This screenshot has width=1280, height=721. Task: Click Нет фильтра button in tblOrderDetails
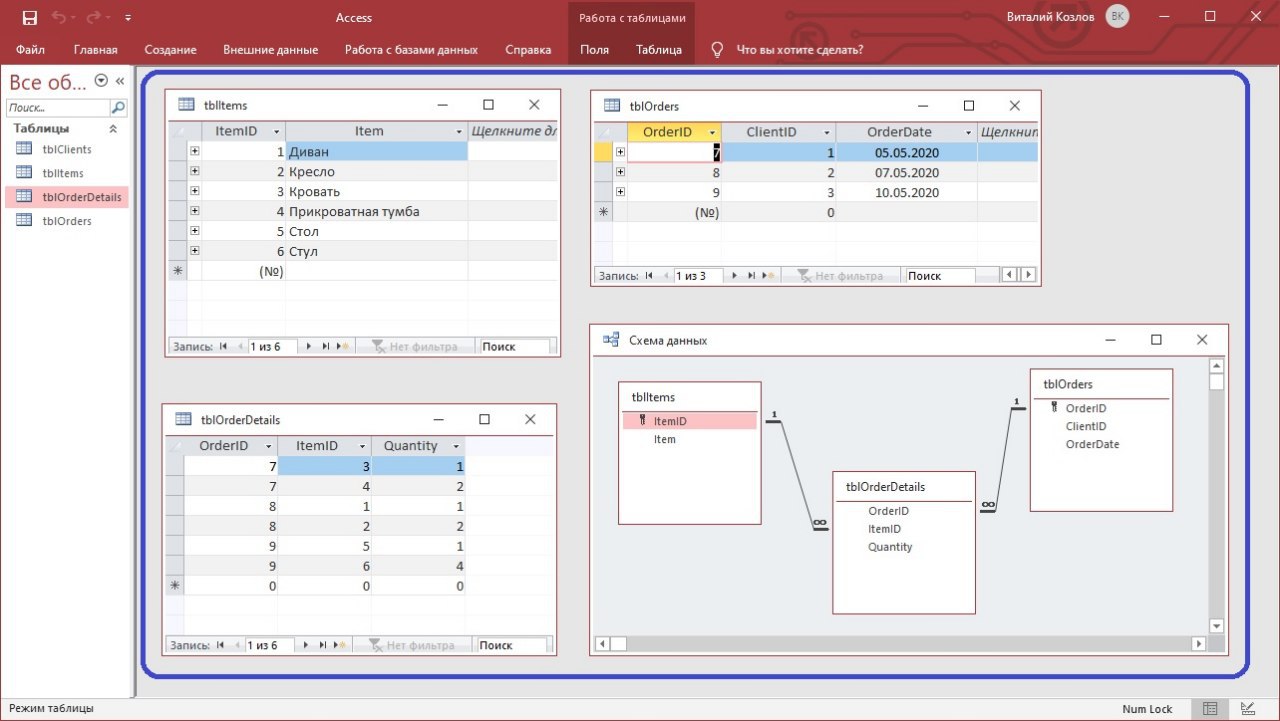pos(412,645)
